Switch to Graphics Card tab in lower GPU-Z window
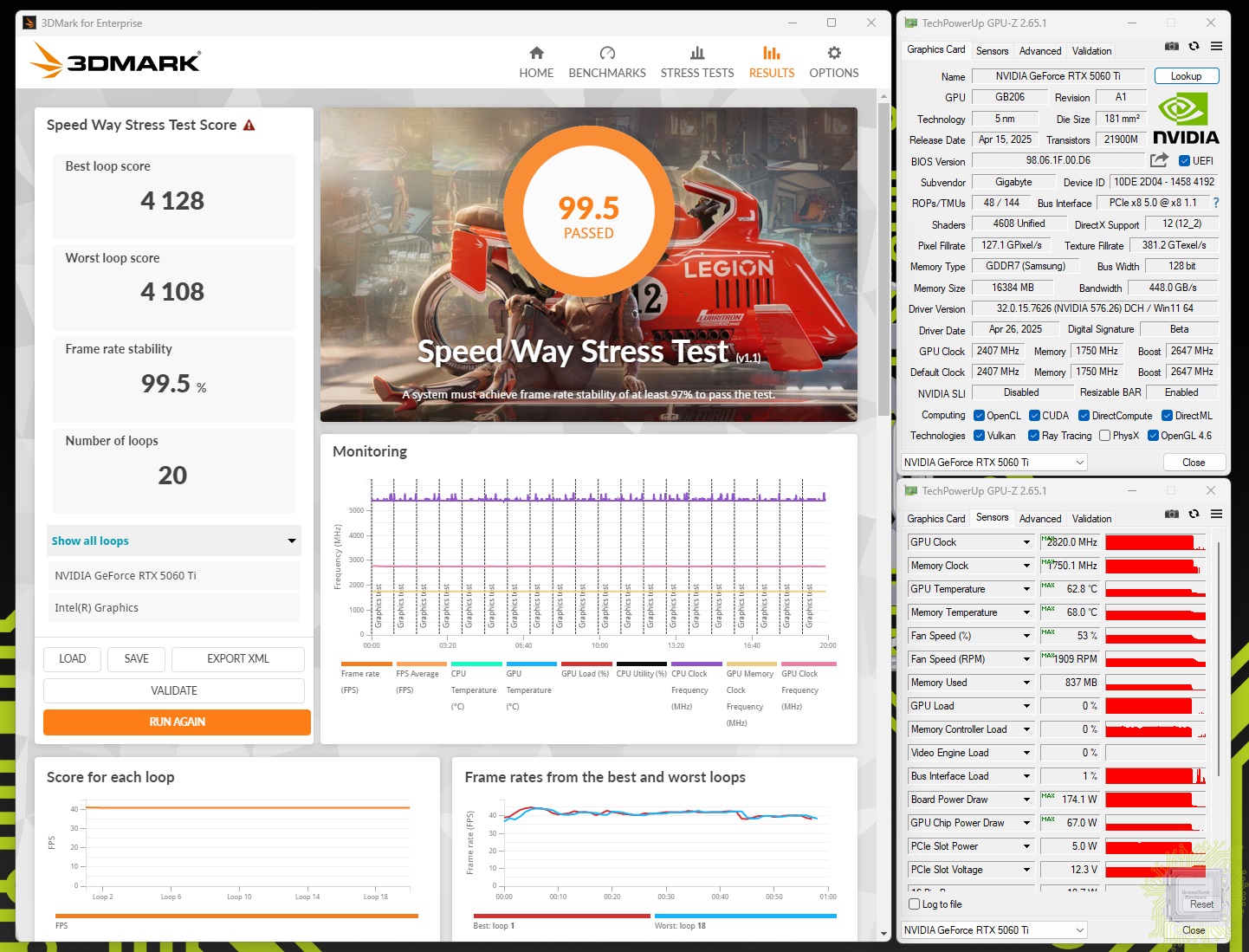Screen dimensions: 1249x952 coord(935,519)
